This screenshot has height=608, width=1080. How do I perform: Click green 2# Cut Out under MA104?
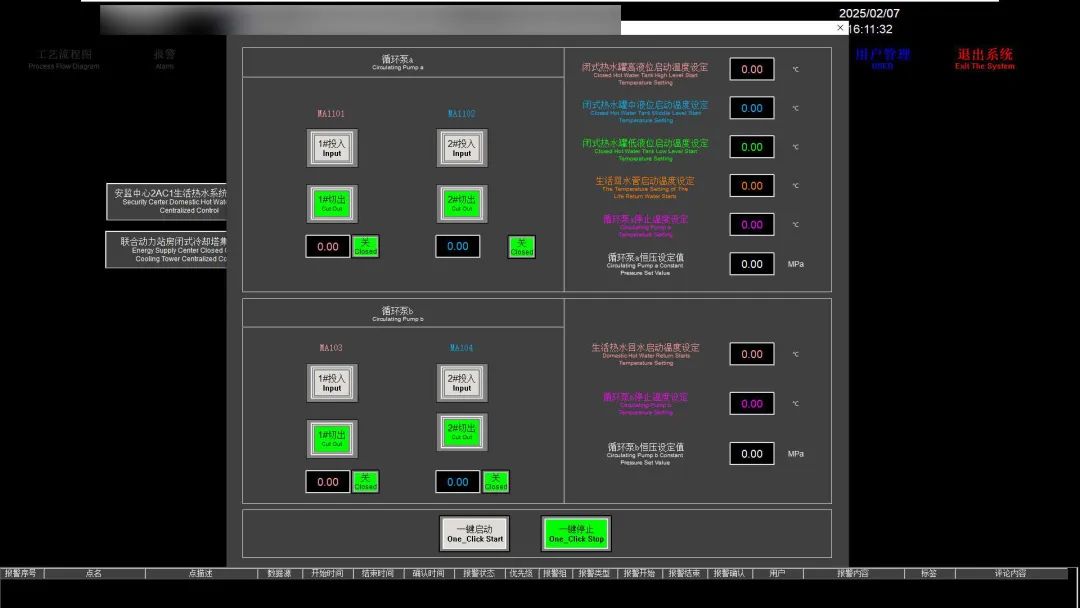click(x=461, y=432)
